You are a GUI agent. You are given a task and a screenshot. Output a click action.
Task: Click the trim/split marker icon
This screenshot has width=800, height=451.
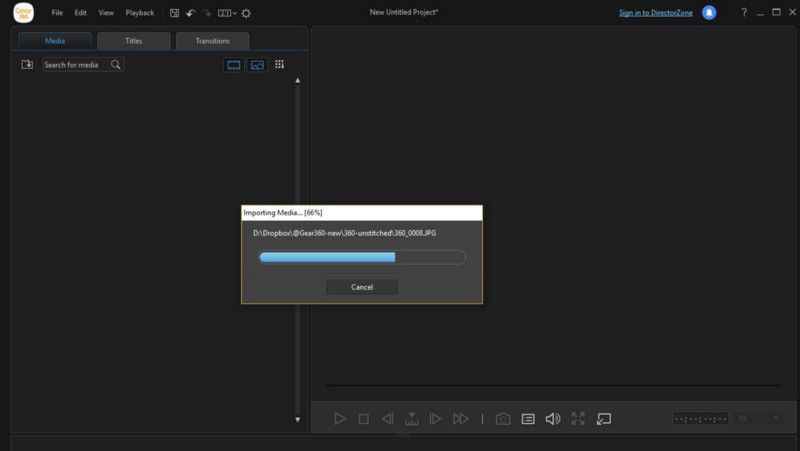click(412, 419)
